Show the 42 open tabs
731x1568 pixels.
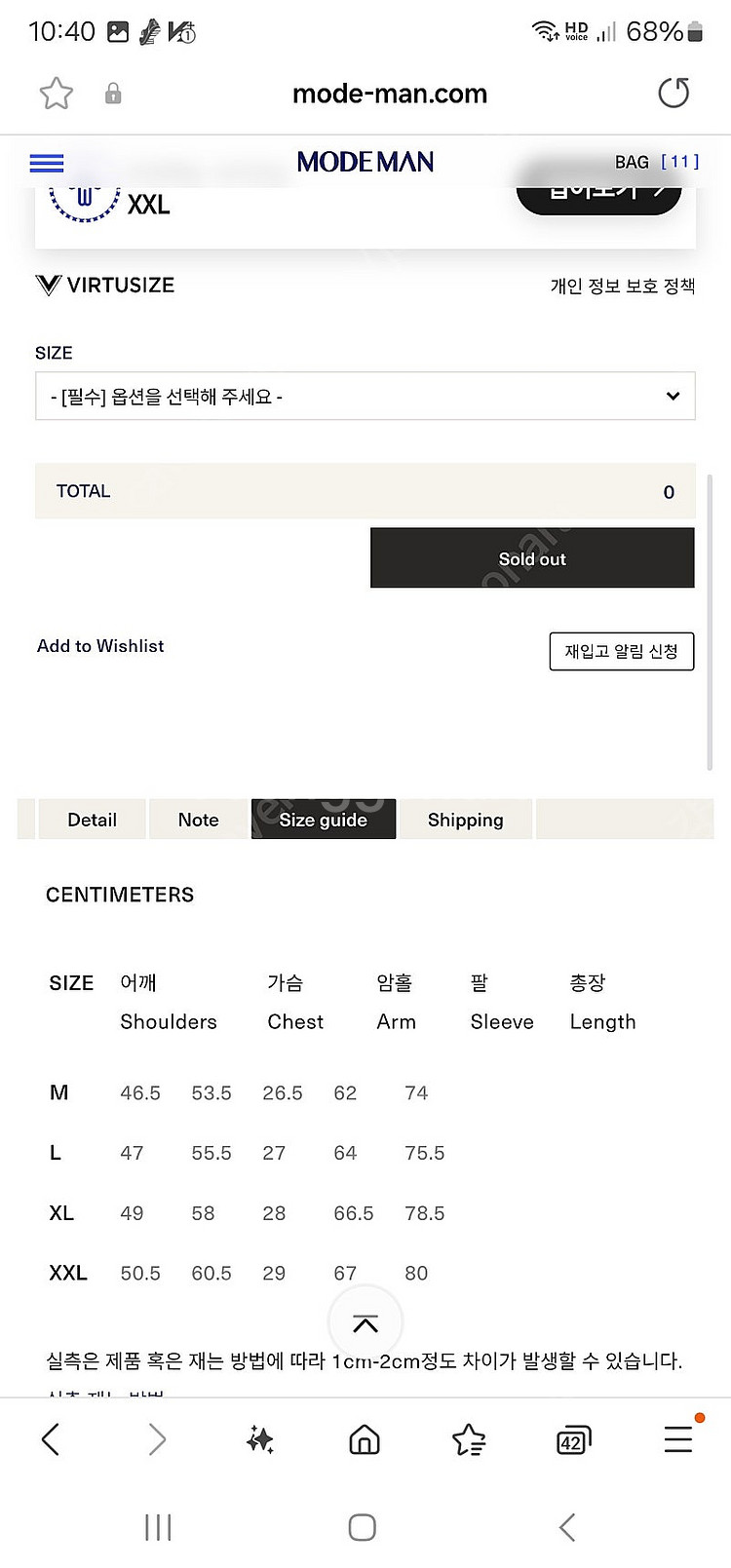(573, 1439)
